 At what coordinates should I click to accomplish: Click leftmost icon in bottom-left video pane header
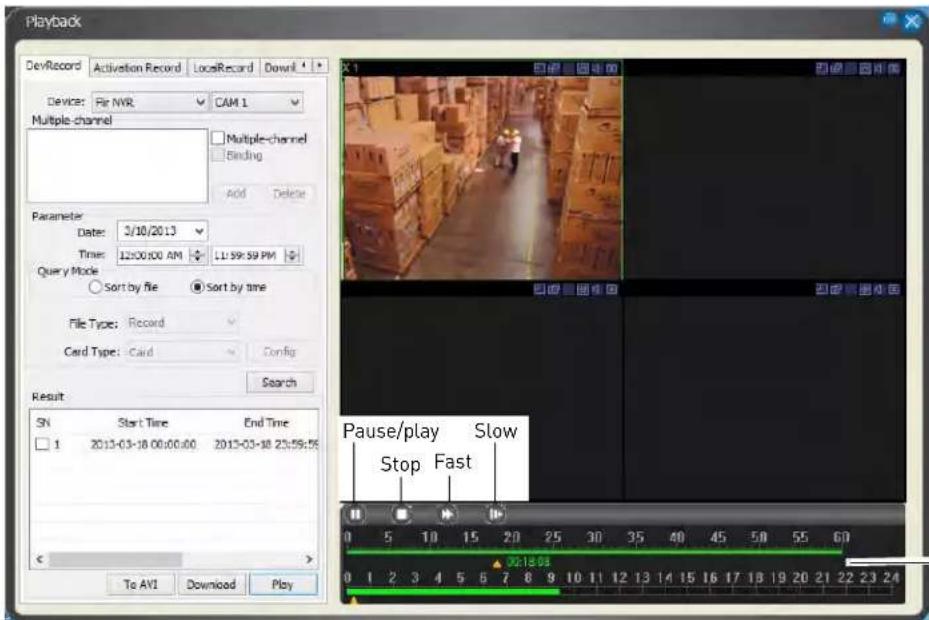539,289
